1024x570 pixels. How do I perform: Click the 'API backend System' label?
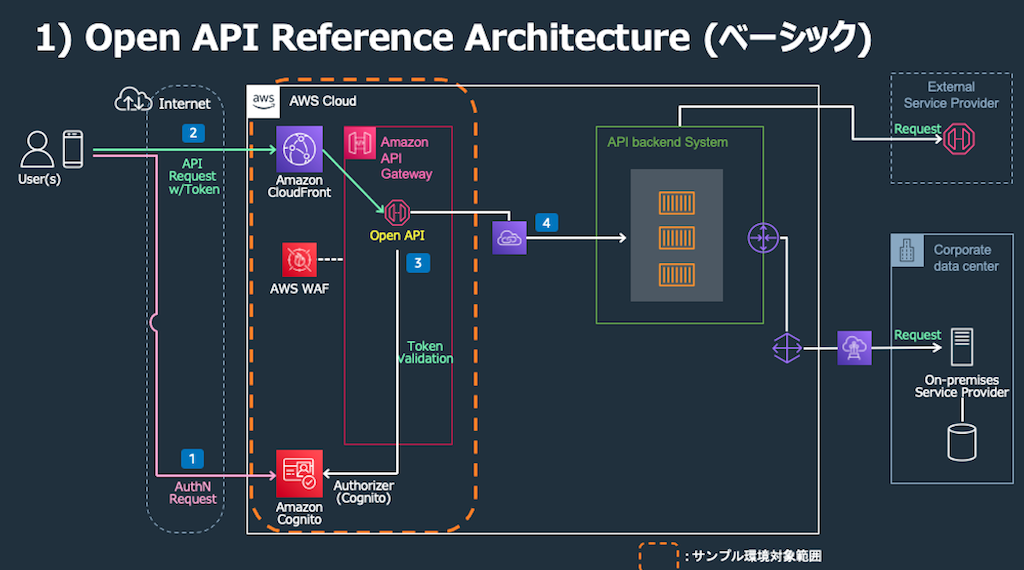(667, 142)
